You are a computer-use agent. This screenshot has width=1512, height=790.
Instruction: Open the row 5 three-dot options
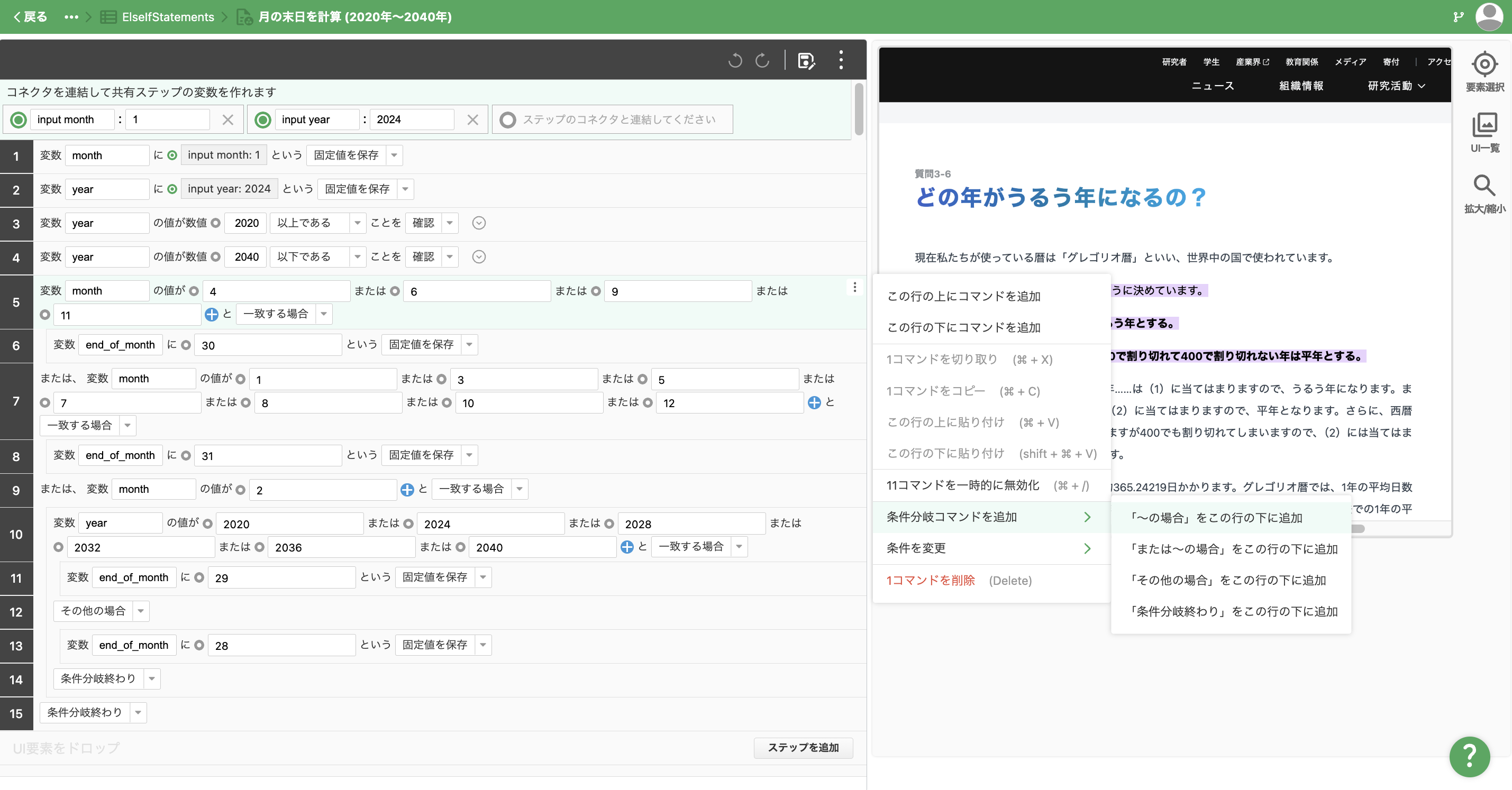coord(854,287)
